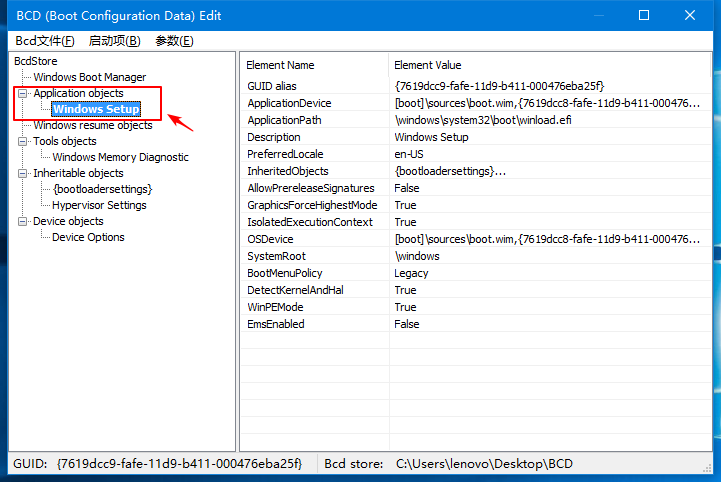Click the Element Name column header
This screenshot has width=721, height=482.
click(x=280, y=65)
